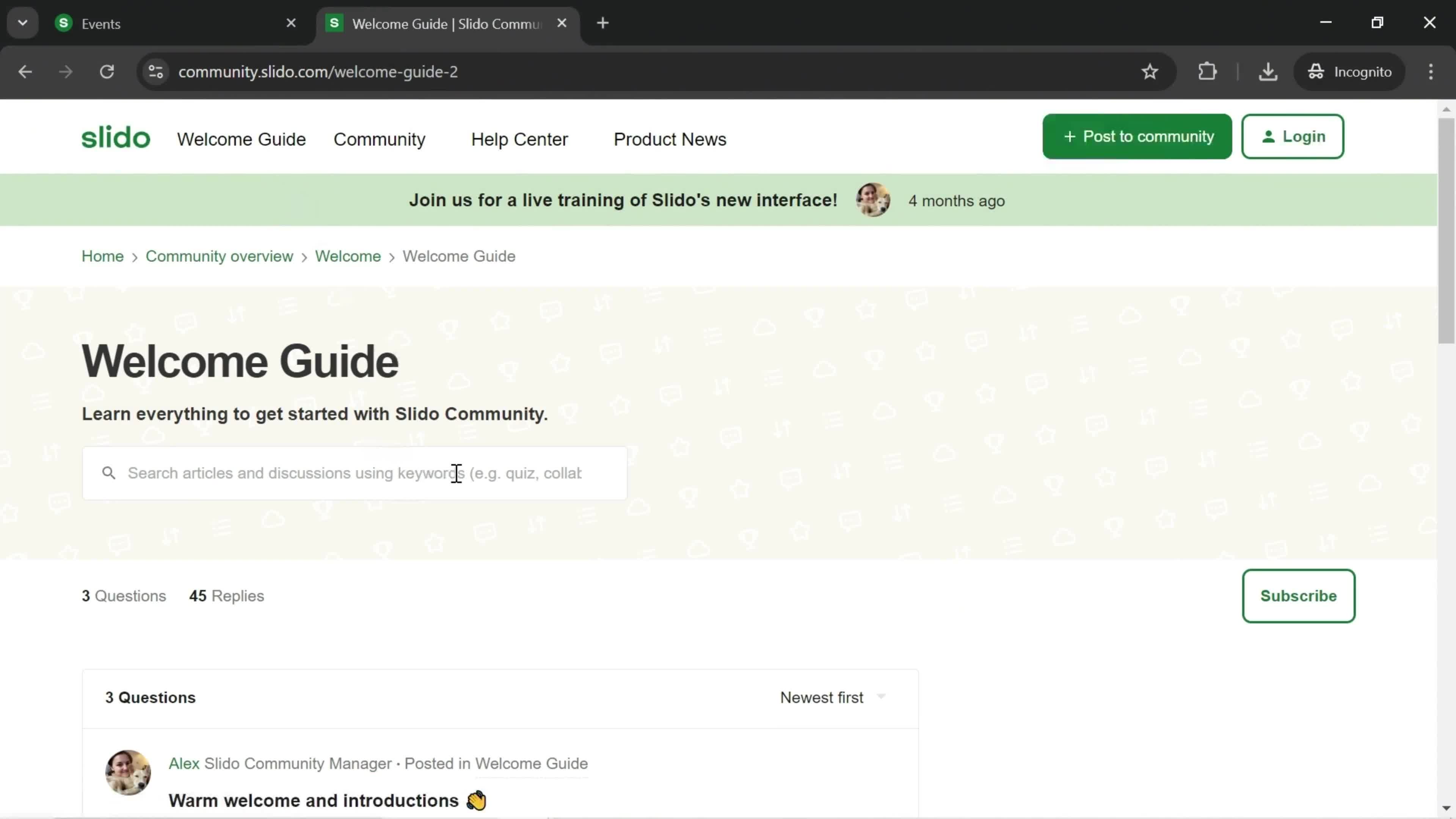Click the download icon in browser toolbar
The width and height of the screenshot is (1456, 819).
tap(1268, 71)
